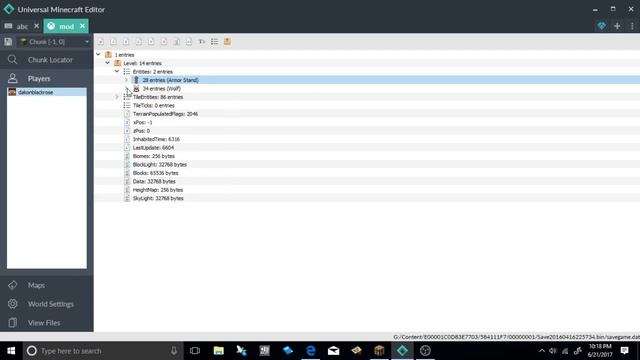Close the mod tab

pyautogui.click(x=82, y=26)
